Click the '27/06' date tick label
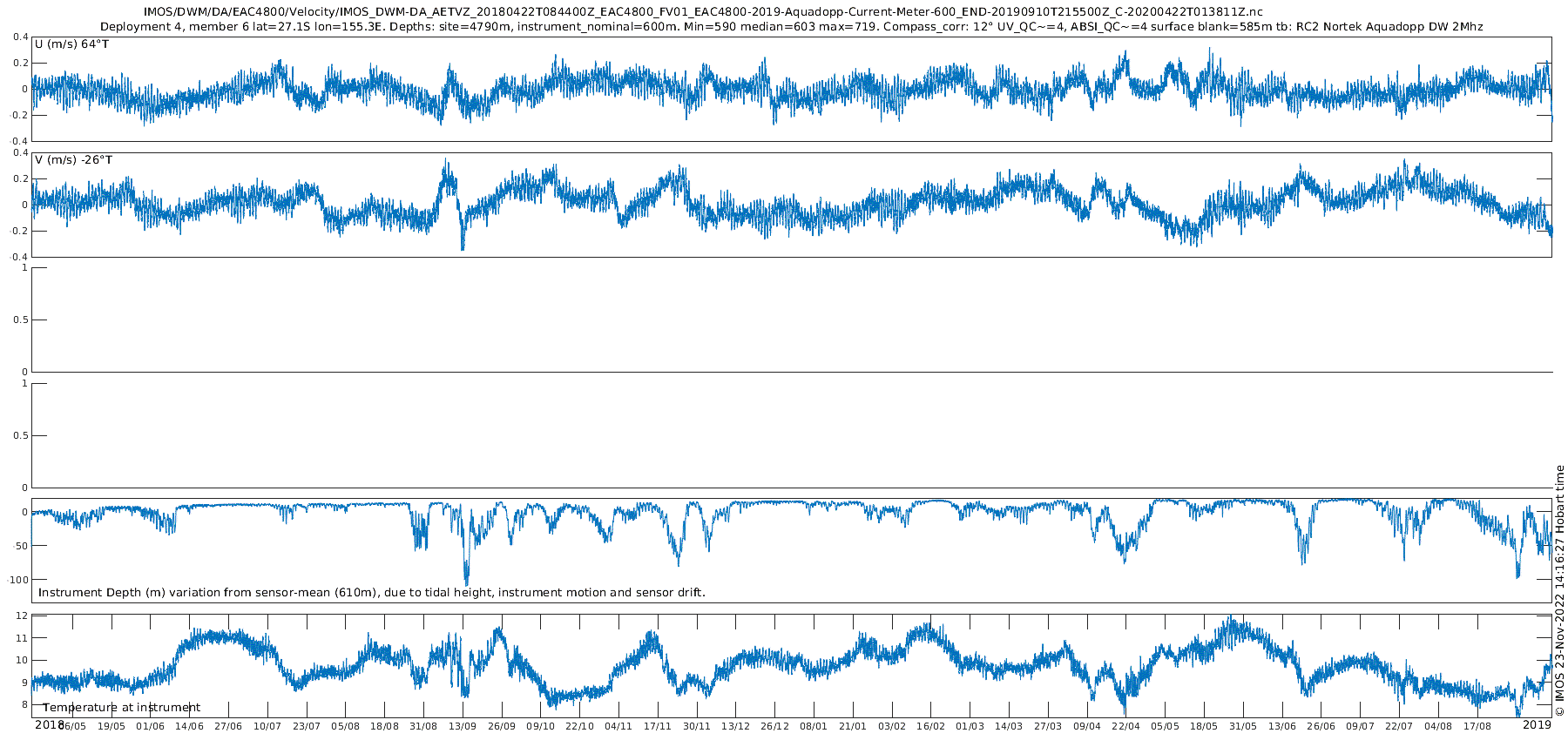1568x740 pixels. point(228,726)
